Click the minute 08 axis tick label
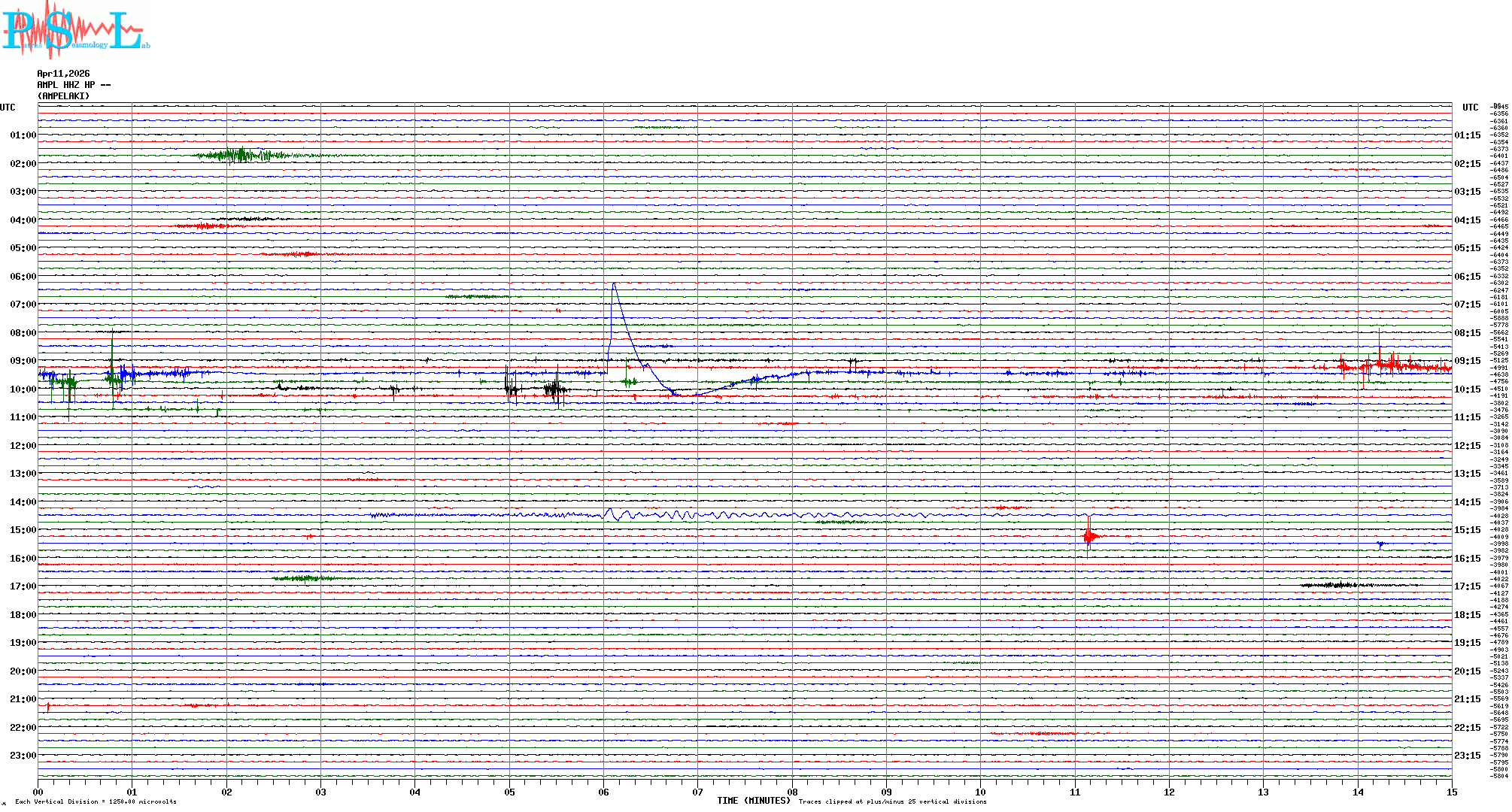This screenshot has height=812, width=1512. [x=792, y=792]
